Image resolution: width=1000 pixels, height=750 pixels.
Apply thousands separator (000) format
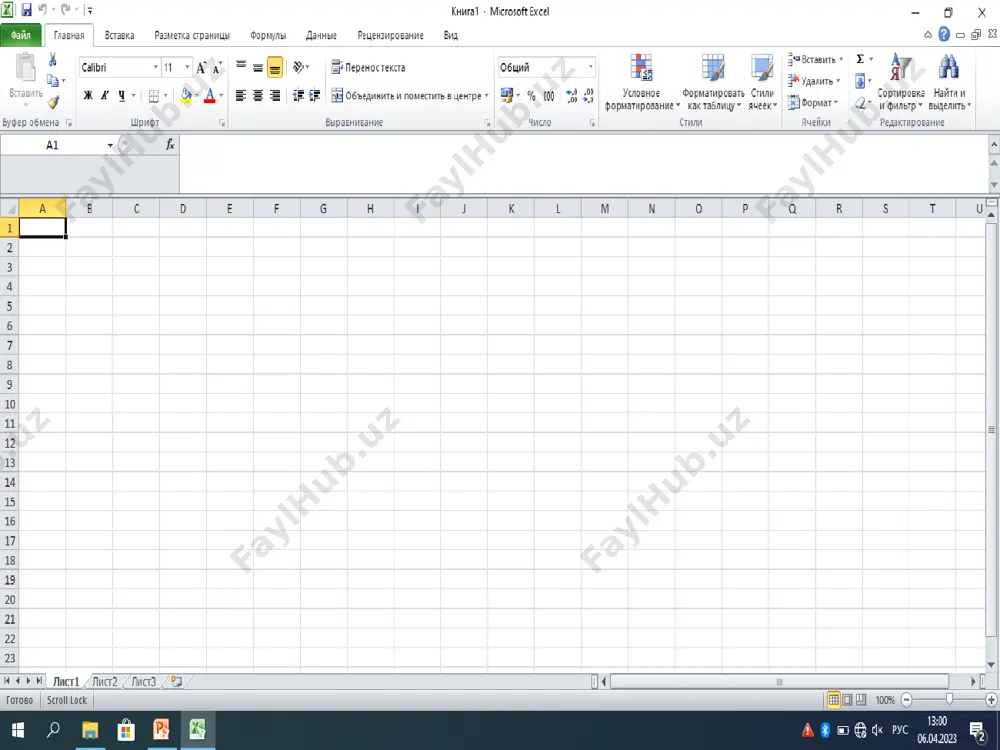click(548, 96)
